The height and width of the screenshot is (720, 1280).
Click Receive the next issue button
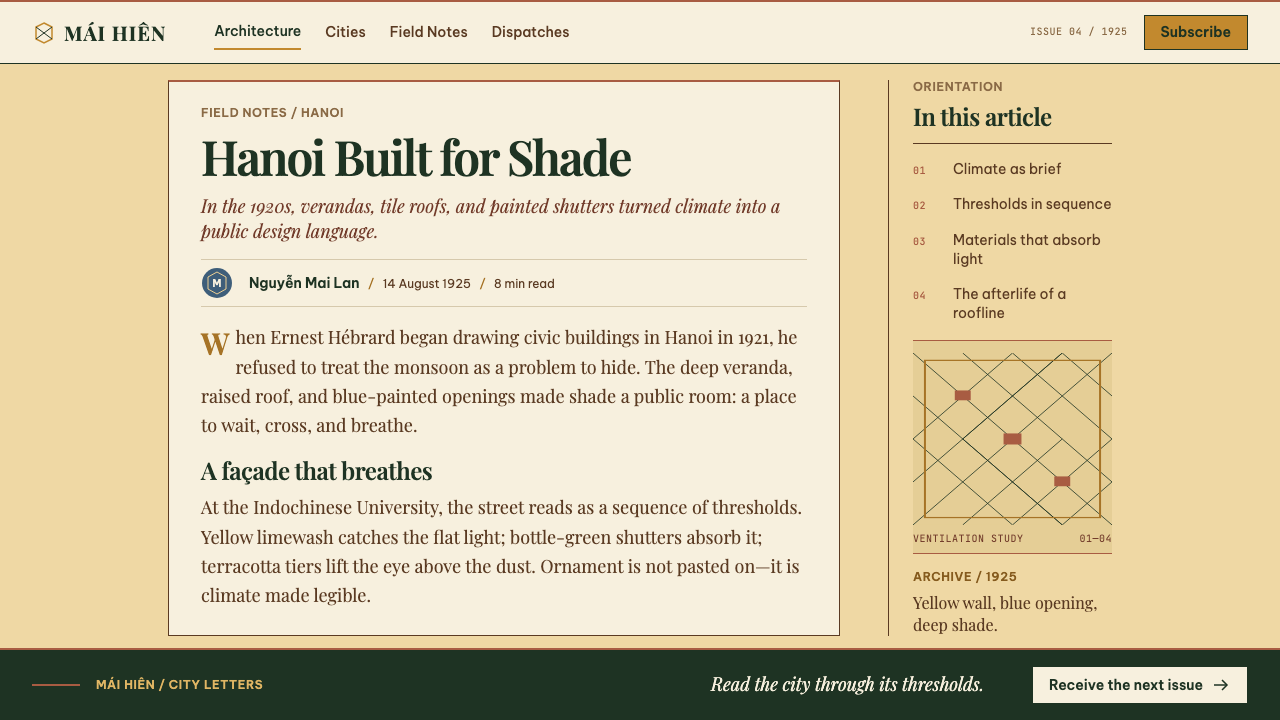(x=1139, y=685)
